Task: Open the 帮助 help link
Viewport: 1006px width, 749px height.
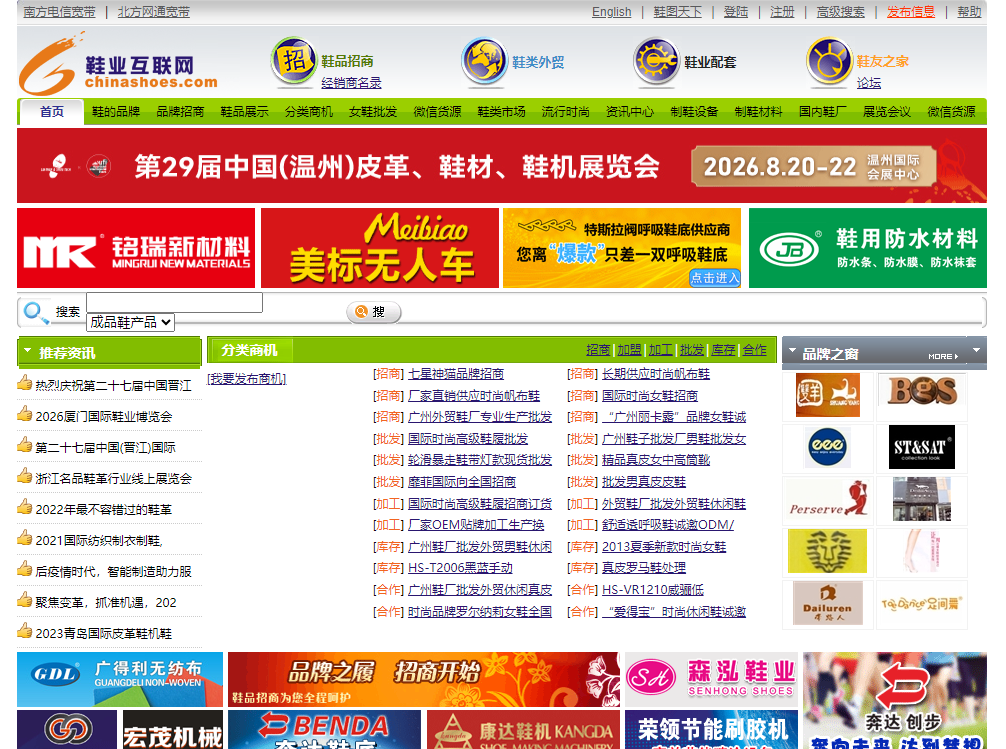Action: coord(969,12)
